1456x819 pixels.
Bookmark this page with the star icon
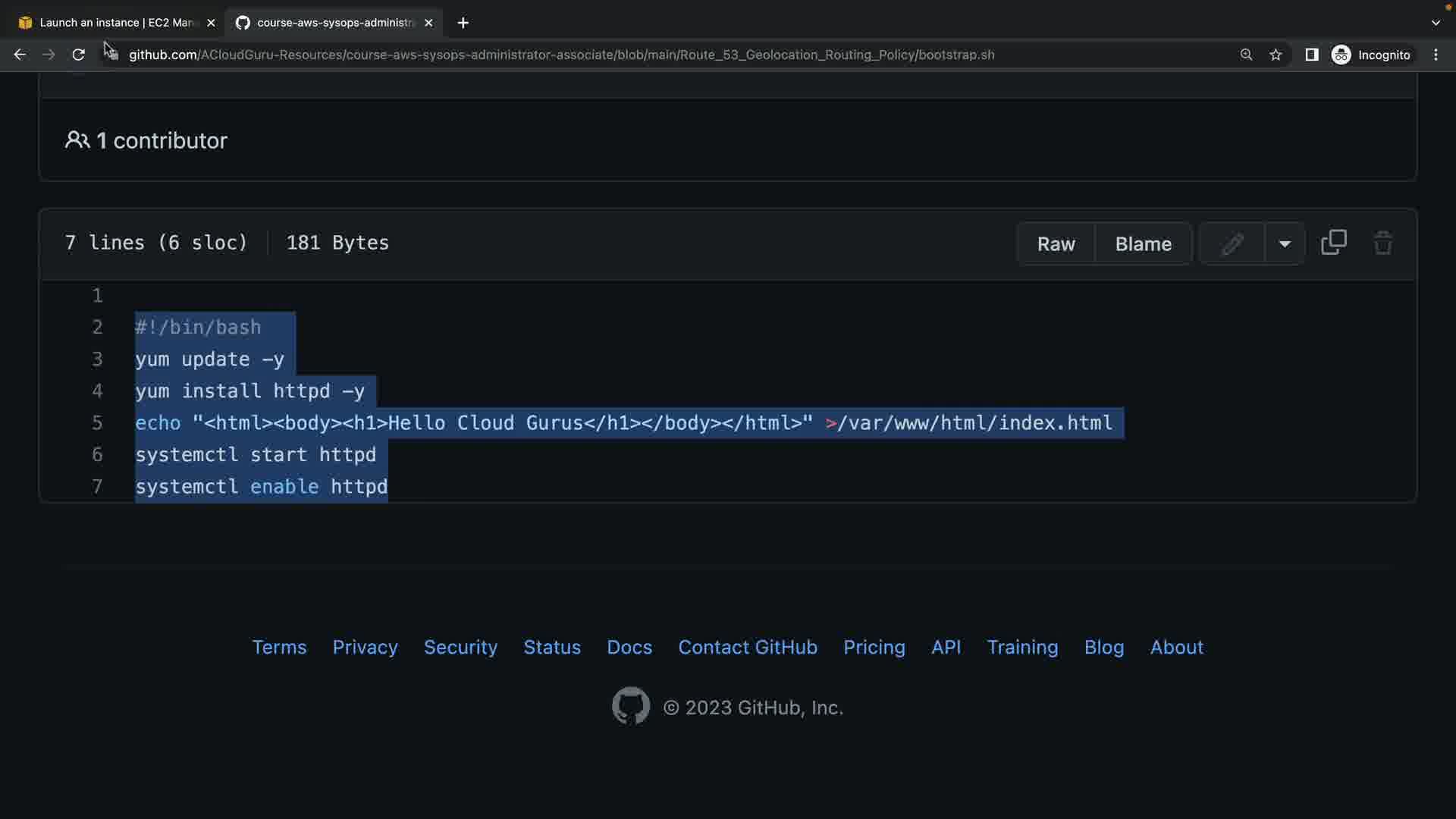tap(1276, 55)
